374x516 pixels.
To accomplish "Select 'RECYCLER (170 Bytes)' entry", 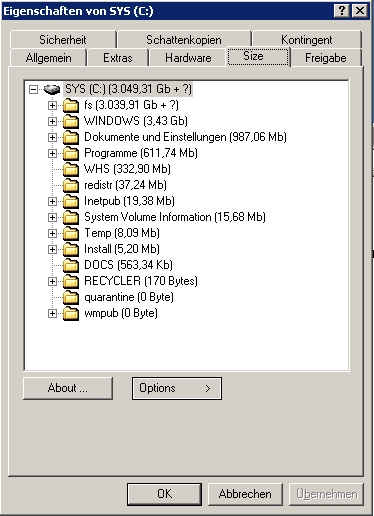I will (141, 281).
